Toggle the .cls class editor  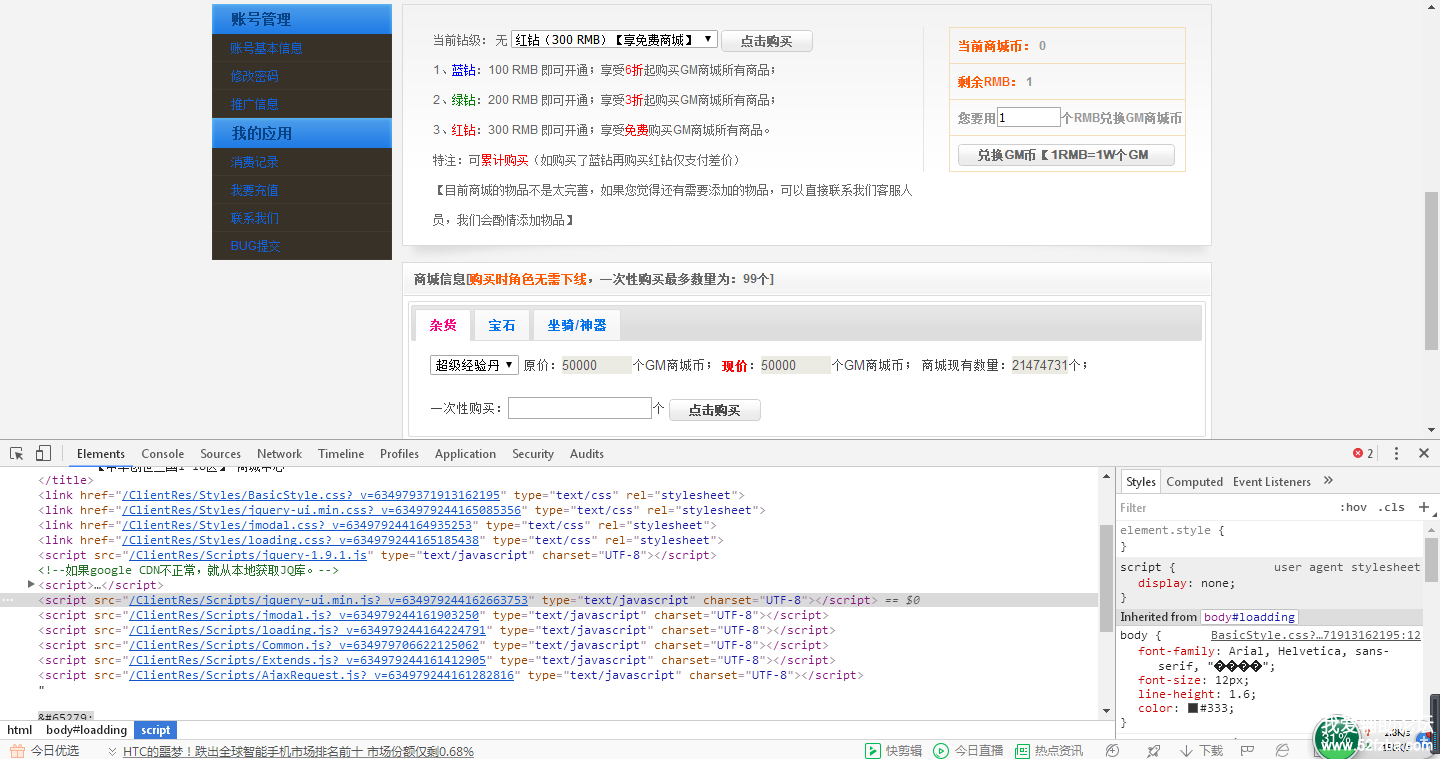[1391, 507]
